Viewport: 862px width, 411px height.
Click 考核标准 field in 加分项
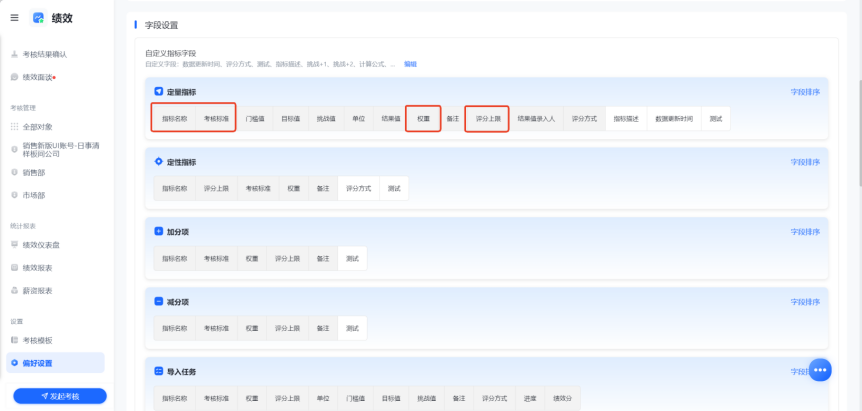click(216, 258)
